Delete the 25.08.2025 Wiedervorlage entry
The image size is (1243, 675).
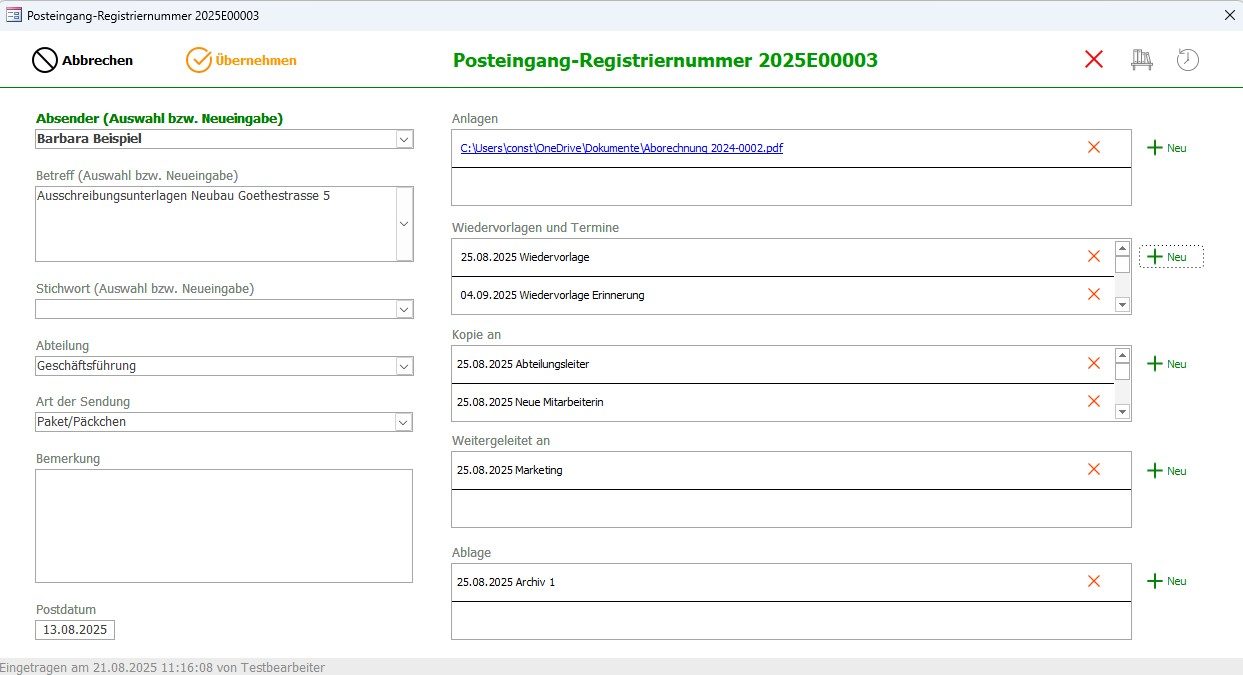[1093, 256]
